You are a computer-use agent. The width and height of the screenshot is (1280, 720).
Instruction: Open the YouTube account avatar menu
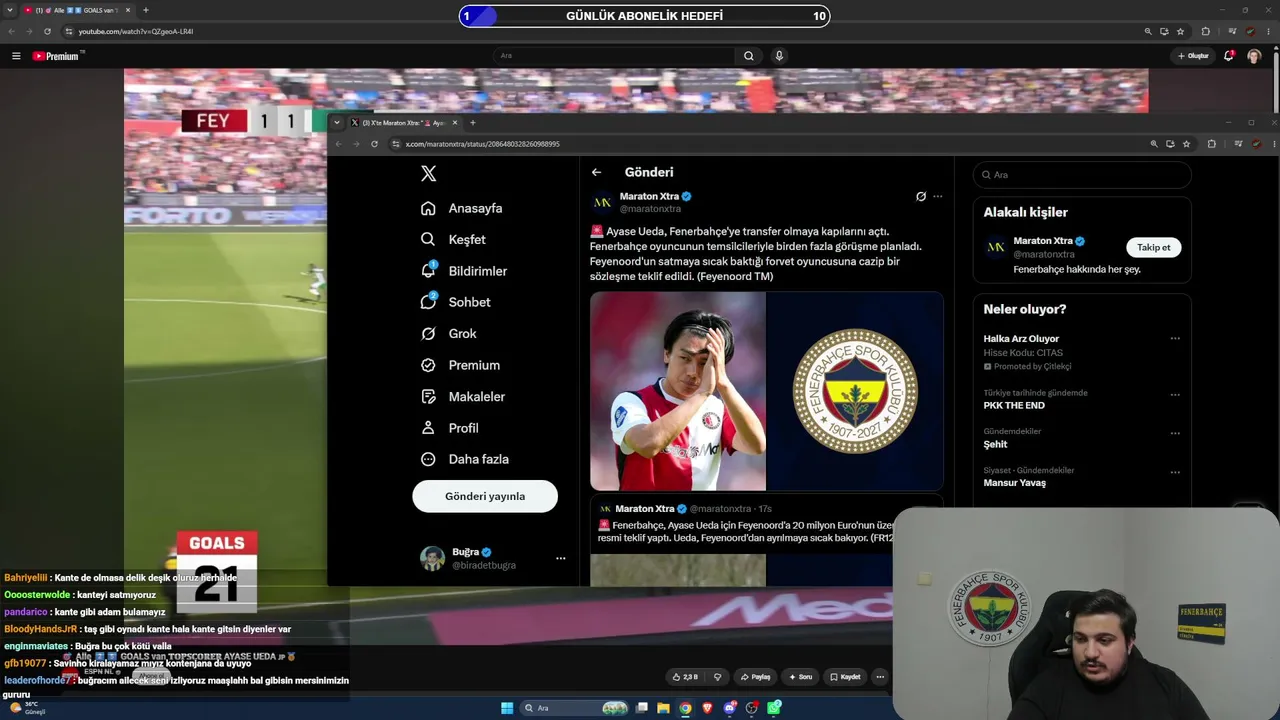pos(1254,56)
